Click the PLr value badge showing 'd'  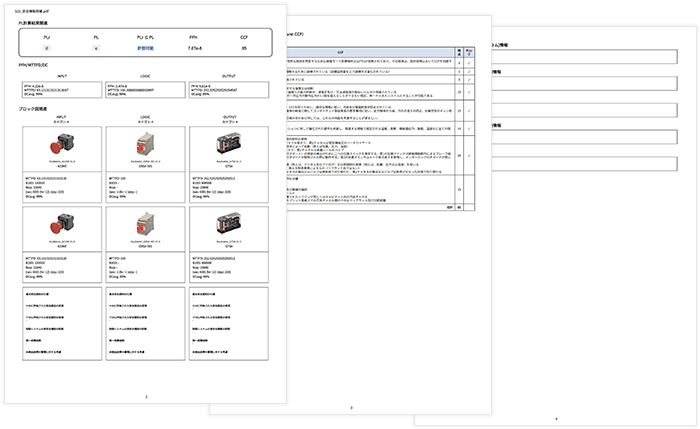[x=47, y=48]
